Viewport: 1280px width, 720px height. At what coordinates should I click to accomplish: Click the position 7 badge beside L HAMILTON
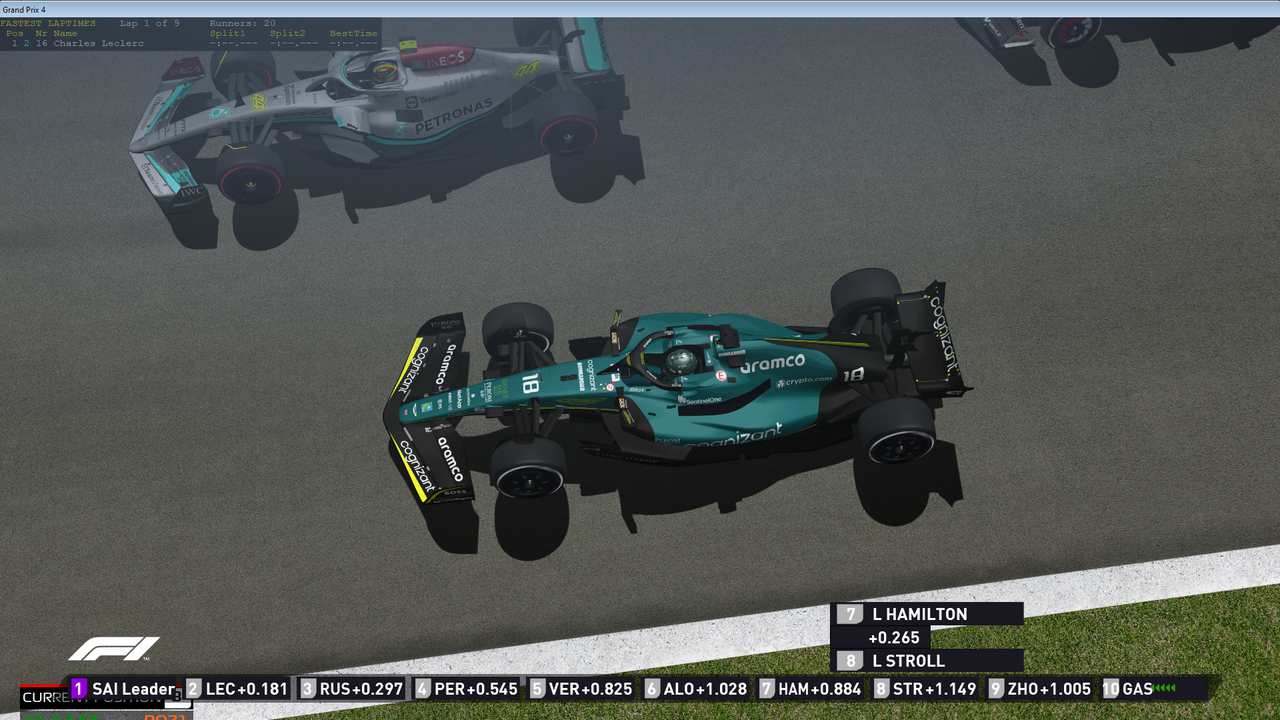click(x=852, y=614)
